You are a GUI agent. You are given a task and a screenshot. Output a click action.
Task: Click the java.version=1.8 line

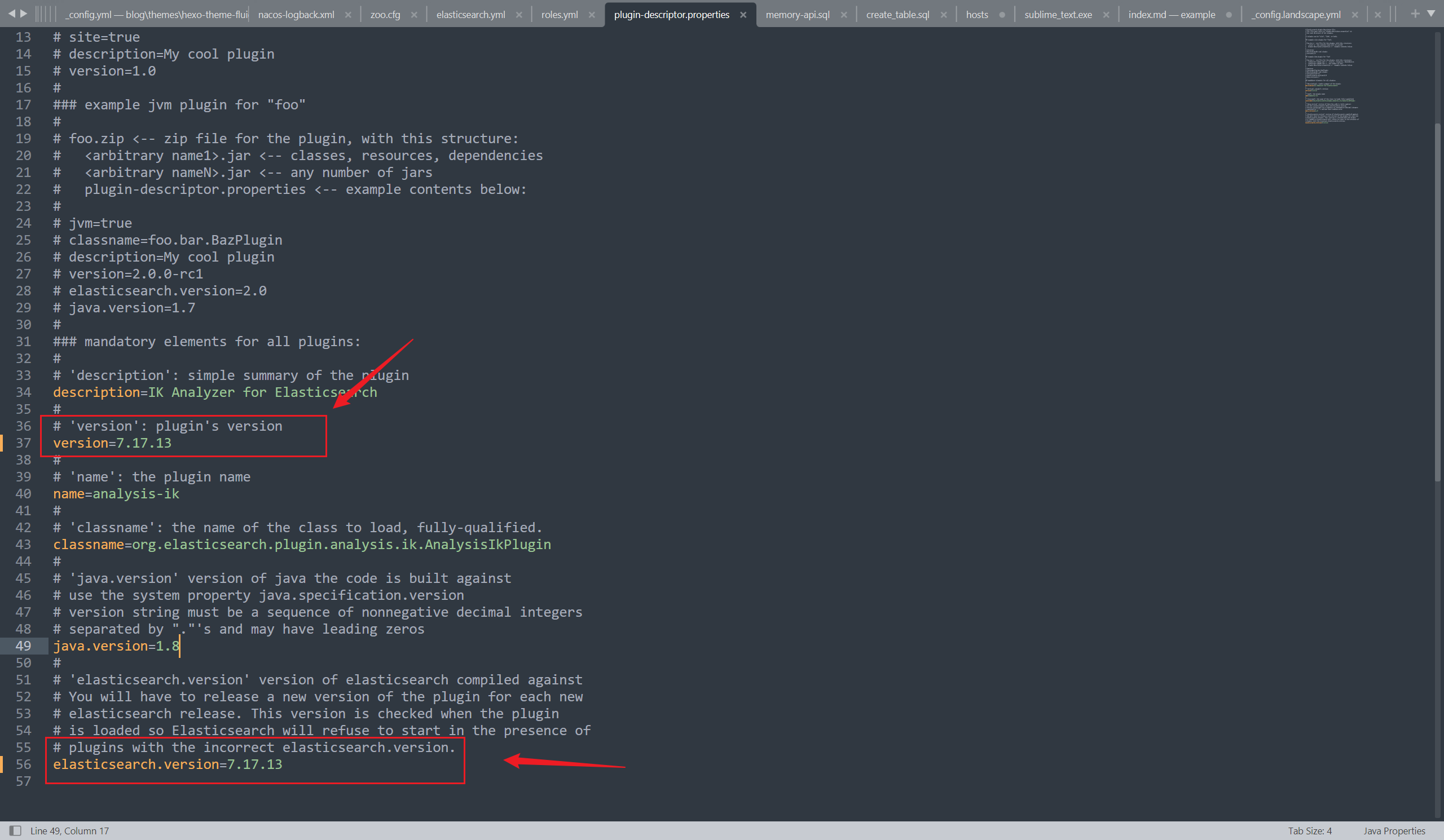116,646
